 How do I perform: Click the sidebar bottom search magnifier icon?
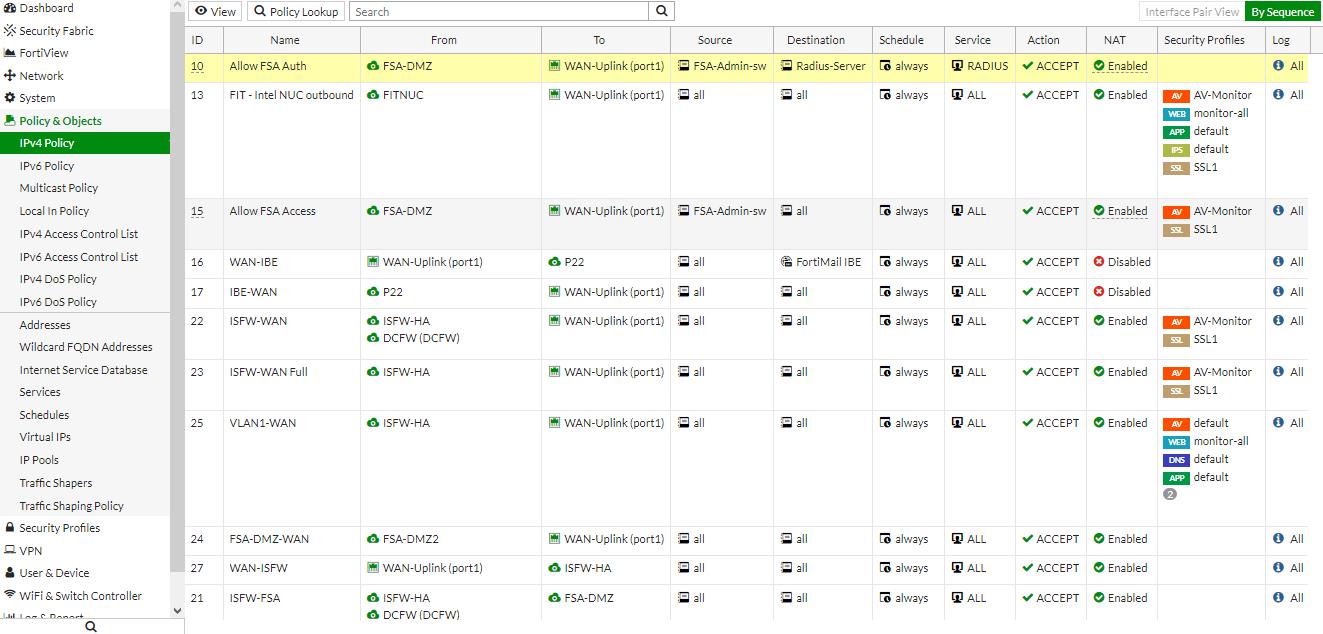[91, 626]
